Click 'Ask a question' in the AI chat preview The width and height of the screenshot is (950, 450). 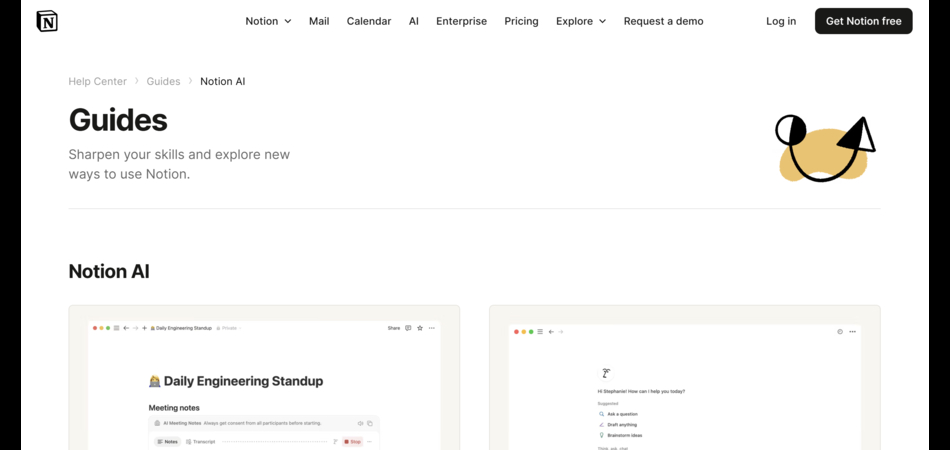pos(618,414)
